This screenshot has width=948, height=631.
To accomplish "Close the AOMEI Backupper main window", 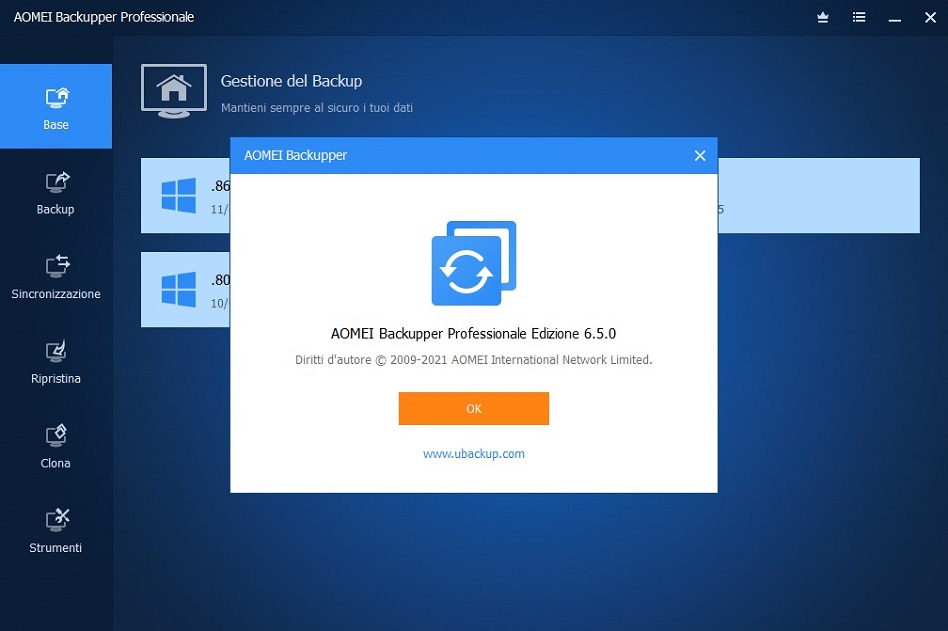I will pyautogui.click(x=930, y=18).
